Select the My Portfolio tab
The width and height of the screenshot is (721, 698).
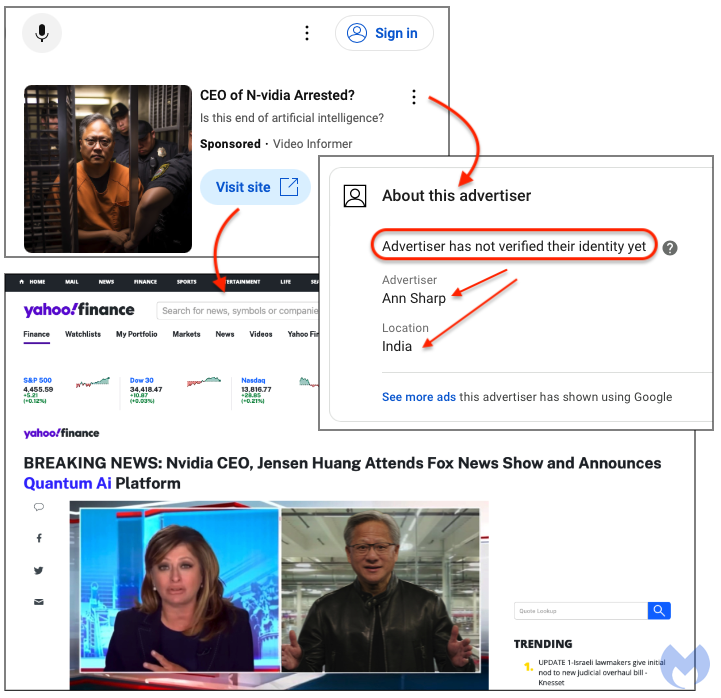pos(137,334)
